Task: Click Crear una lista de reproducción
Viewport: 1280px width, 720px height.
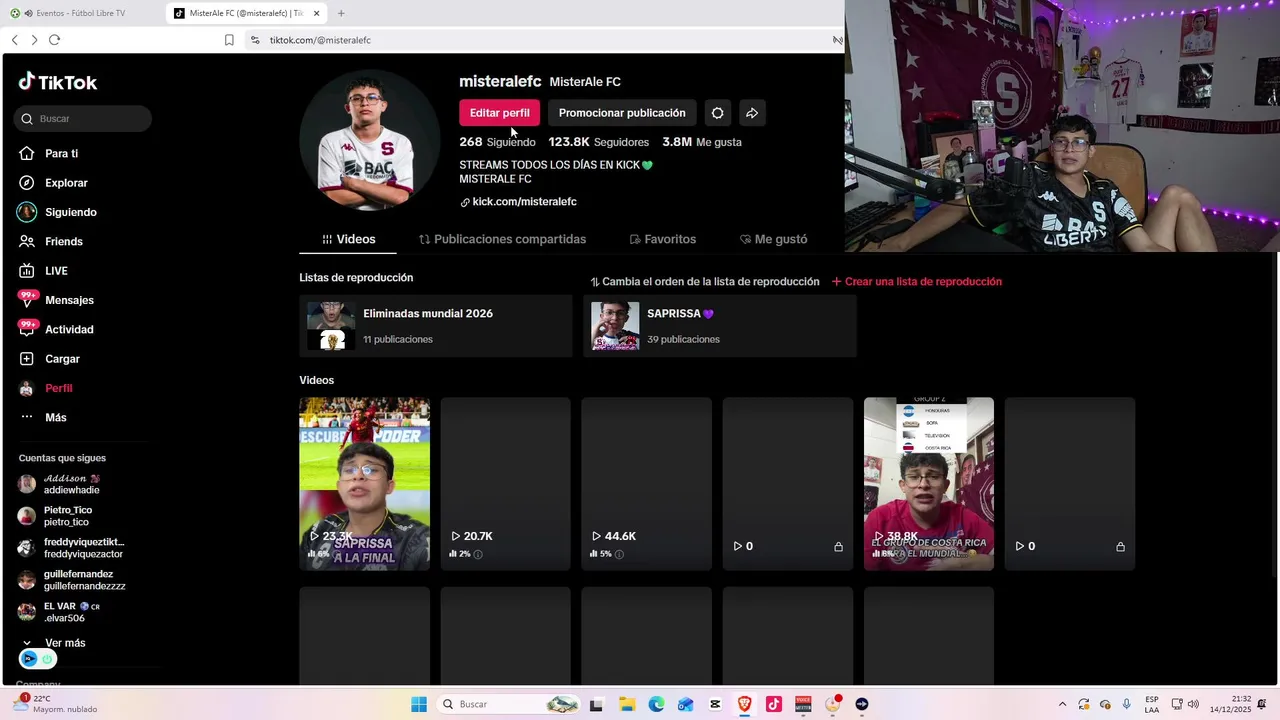Action: pyautogui.click(x=917, y=282)
